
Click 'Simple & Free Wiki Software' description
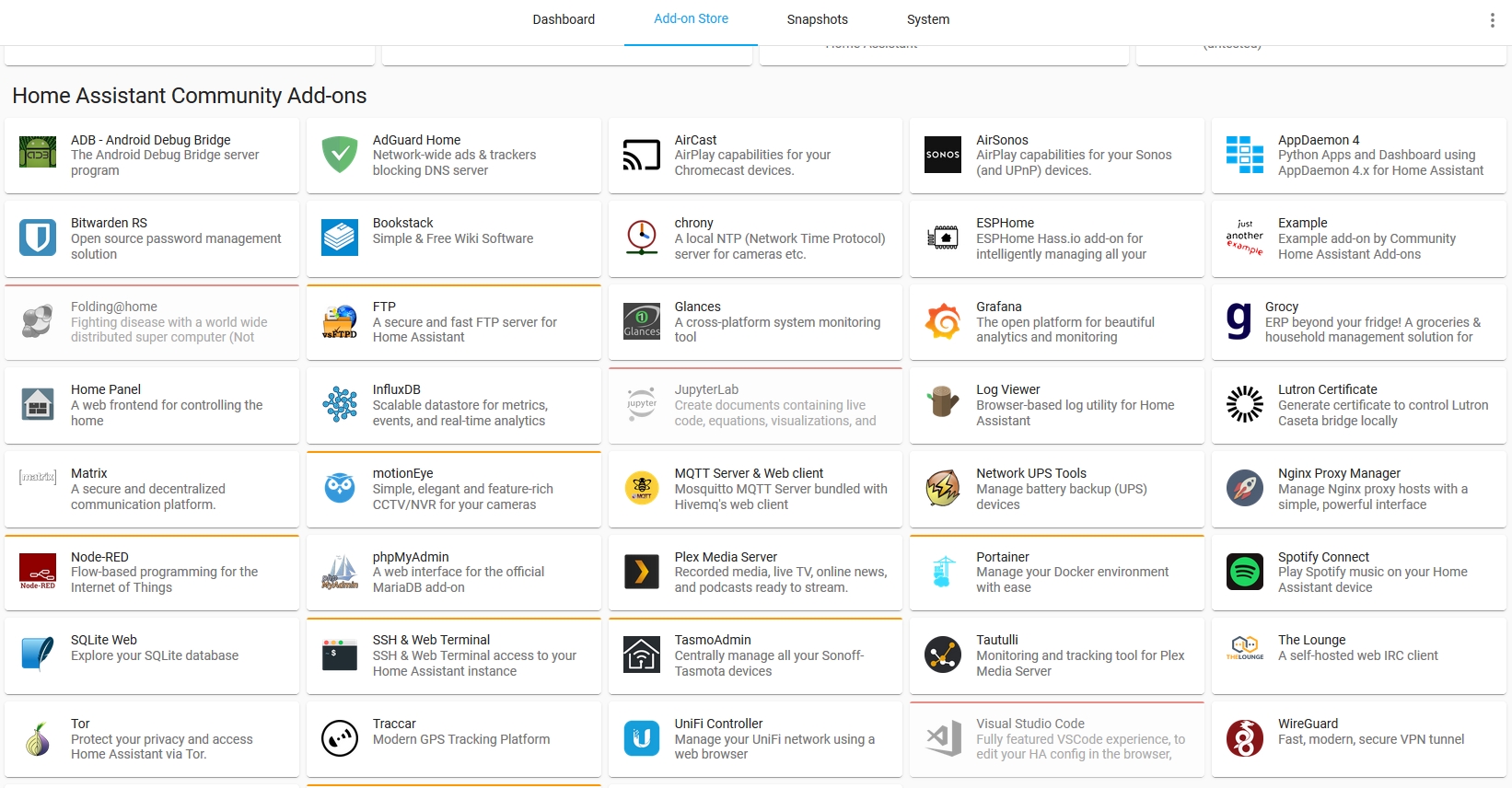[453, 238]
